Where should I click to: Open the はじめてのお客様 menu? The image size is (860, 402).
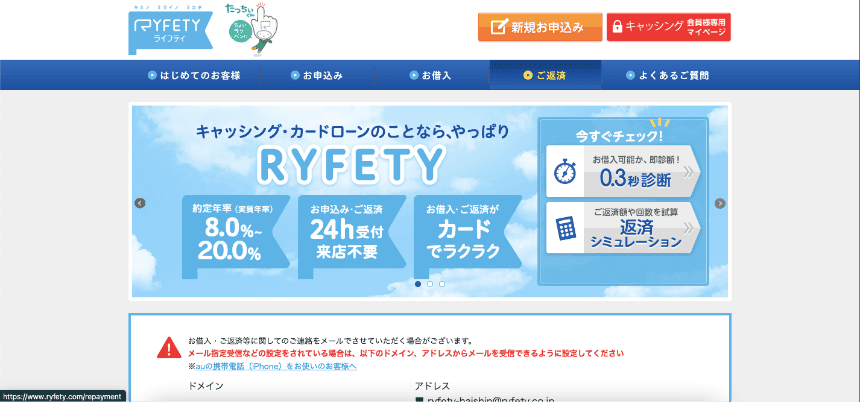(x=194, y=76)
